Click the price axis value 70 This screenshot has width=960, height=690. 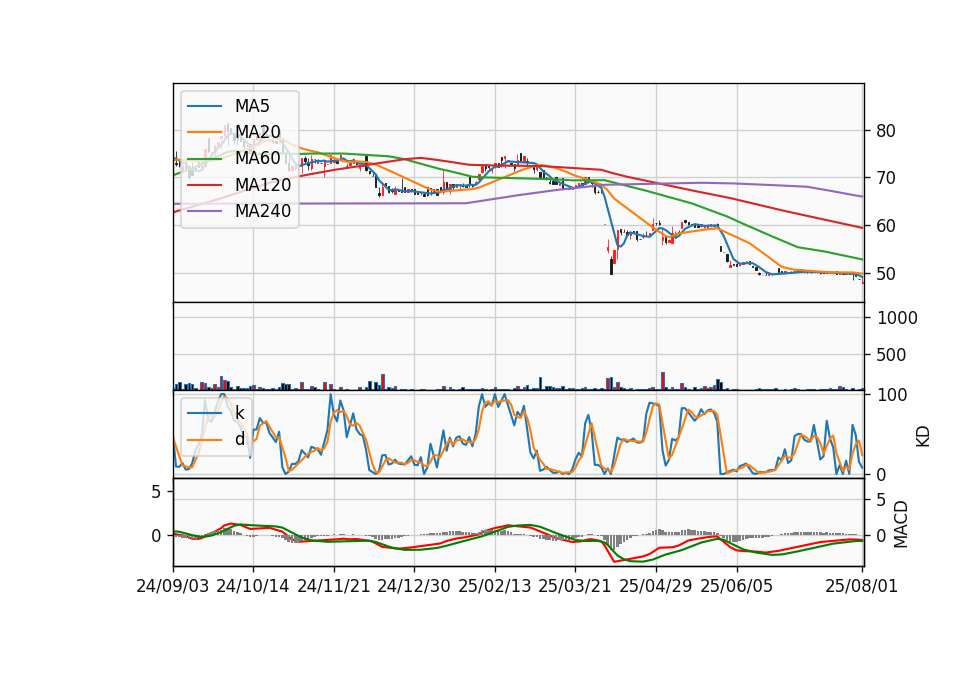886,178
